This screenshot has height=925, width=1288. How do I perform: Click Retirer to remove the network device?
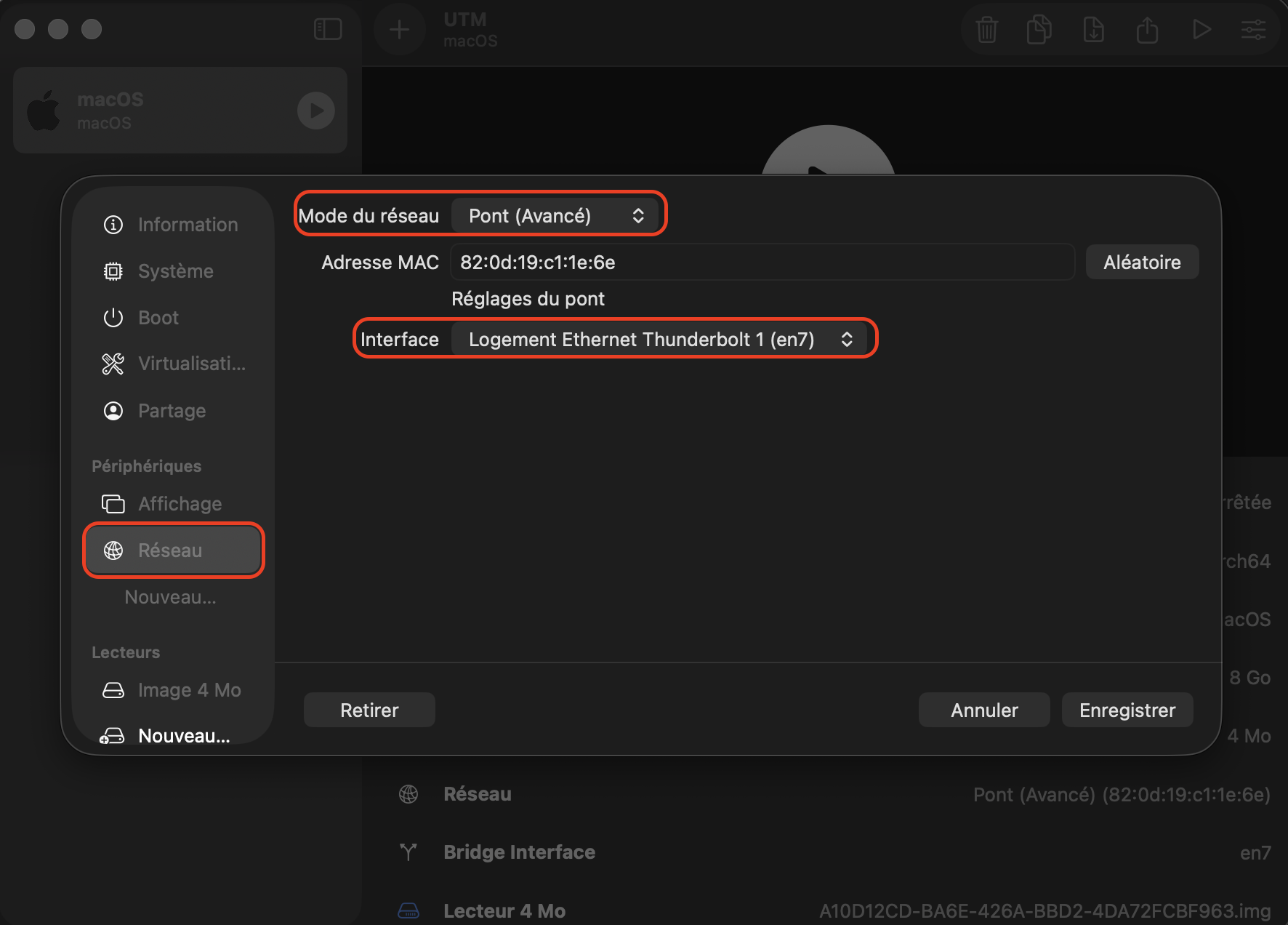(x=369, y=710)
